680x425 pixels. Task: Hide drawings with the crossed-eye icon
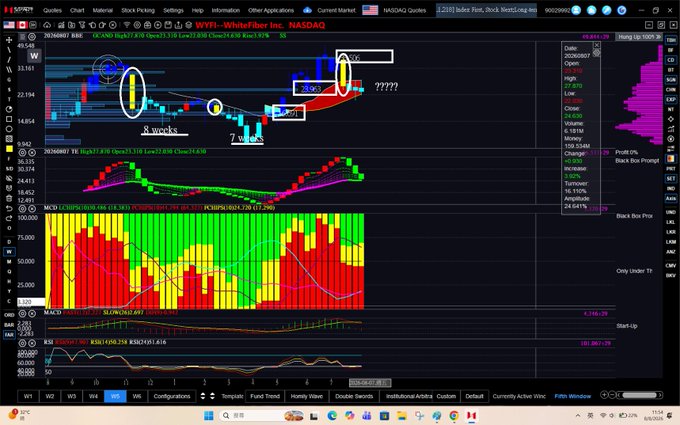[9, 178]
